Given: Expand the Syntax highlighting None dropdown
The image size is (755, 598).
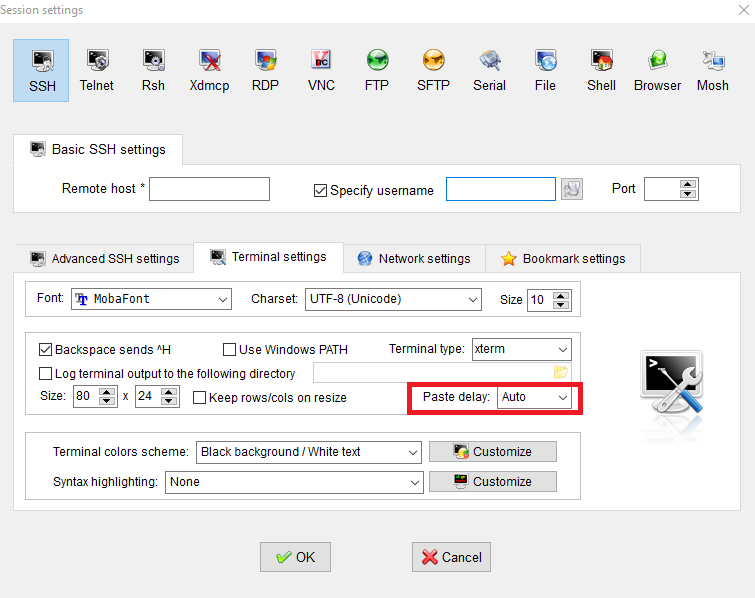Looking at the screenshot, I should coord(294,482).
